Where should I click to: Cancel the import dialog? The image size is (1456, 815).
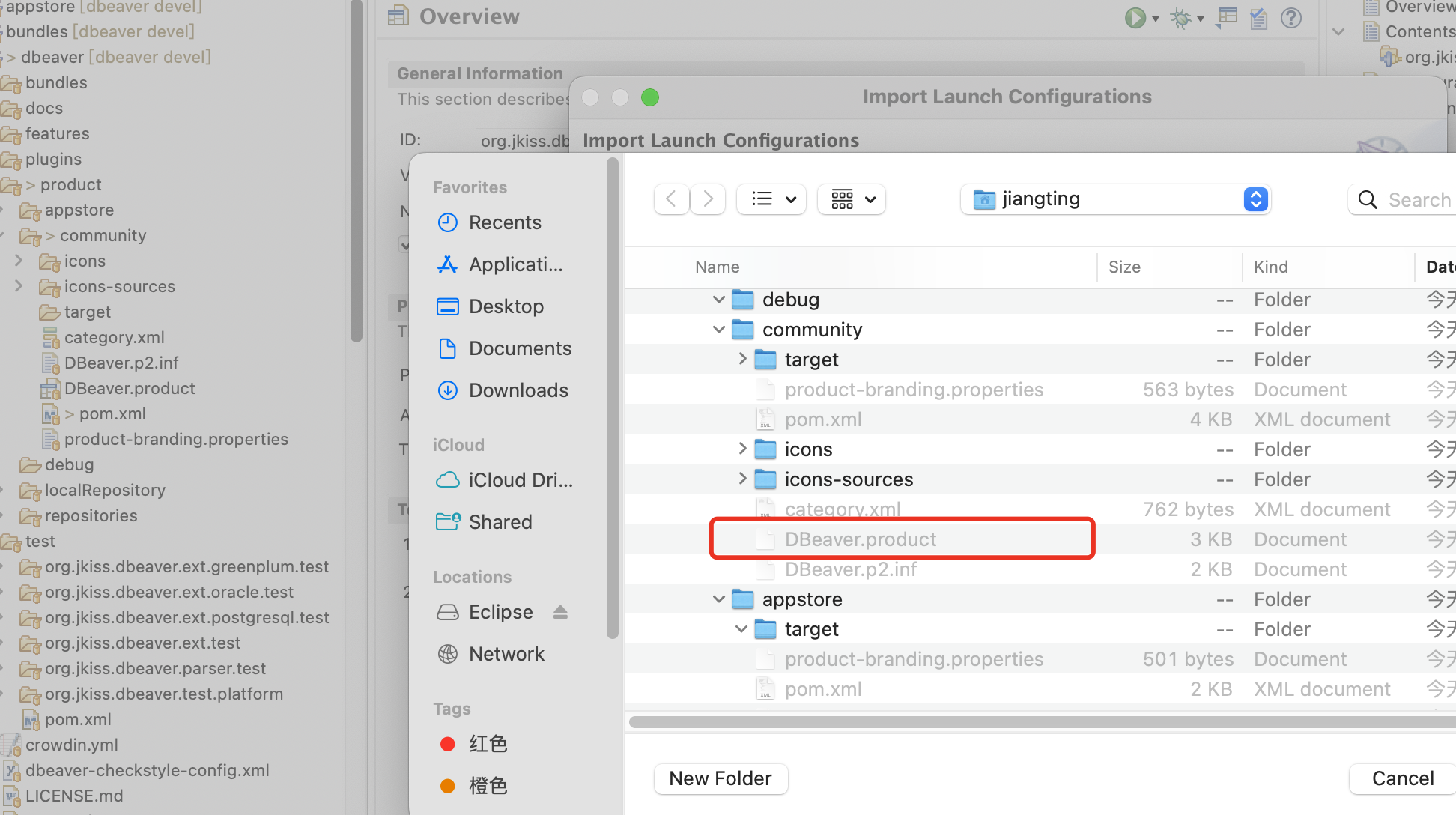(1401, 778)
